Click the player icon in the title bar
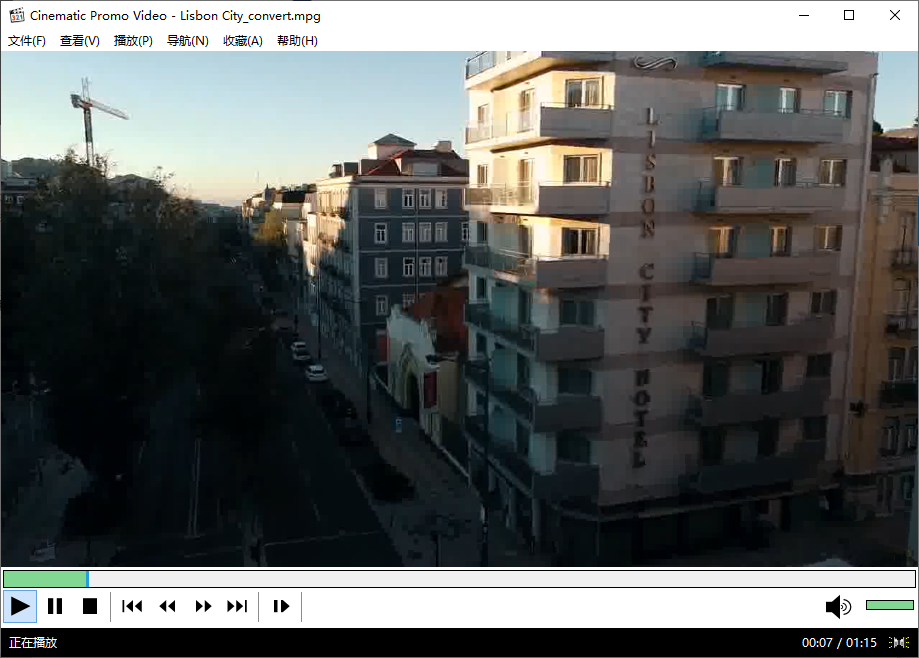 (17, 15)
